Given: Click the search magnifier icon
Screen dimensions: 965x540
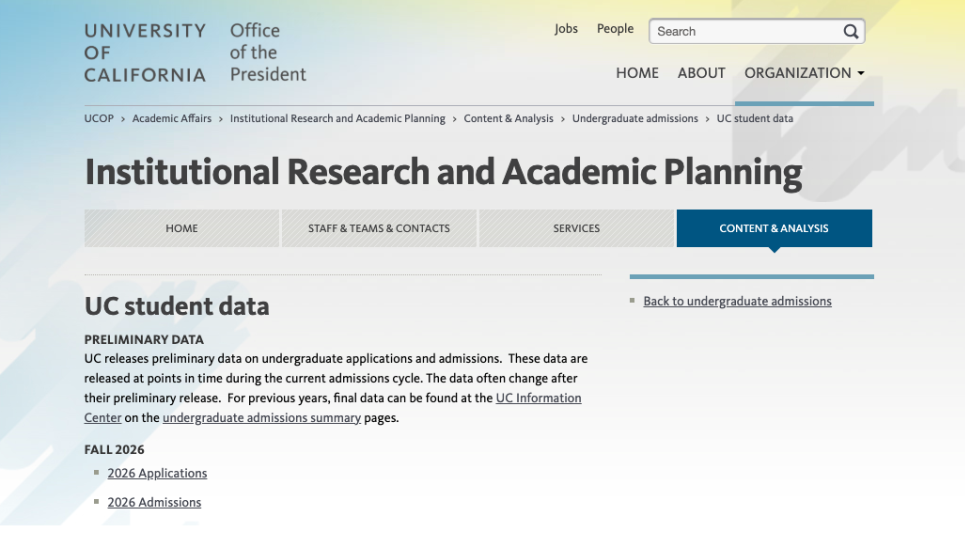Looking at the screenshot, I should (x=851, y=31).
